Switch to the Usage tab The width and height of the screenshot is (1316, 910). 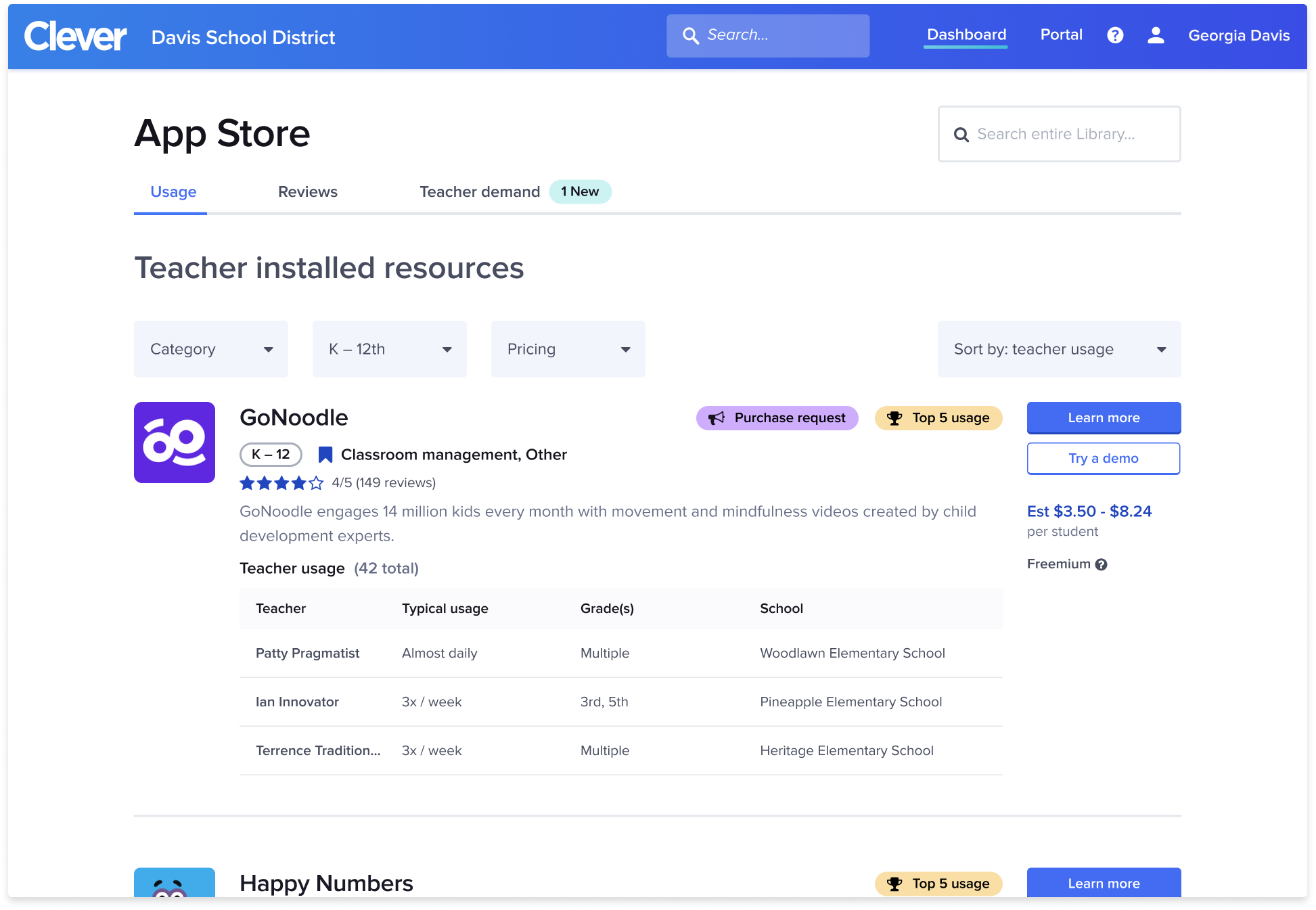point(173,192)
